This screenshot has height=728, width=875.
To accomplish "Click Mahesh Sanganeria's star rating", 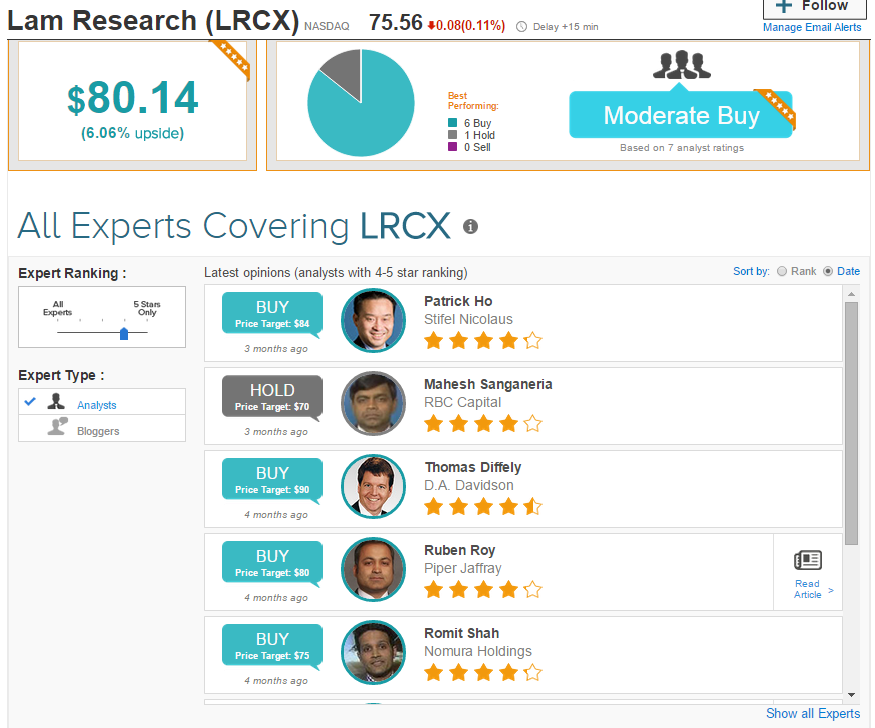I will [483, 423].
